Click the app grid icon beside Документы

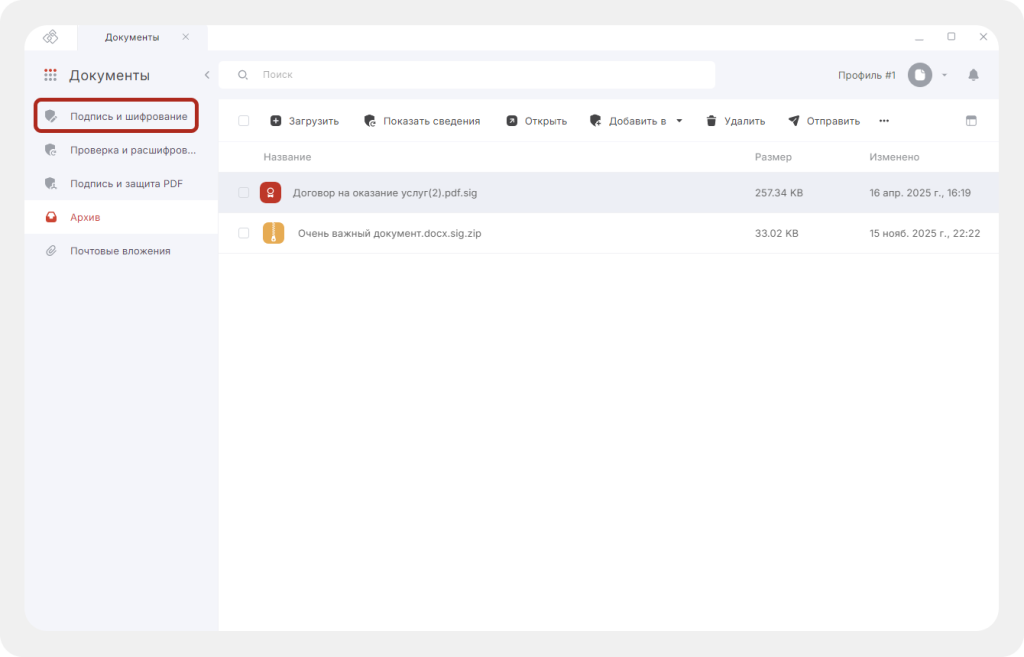coord(50,75)
